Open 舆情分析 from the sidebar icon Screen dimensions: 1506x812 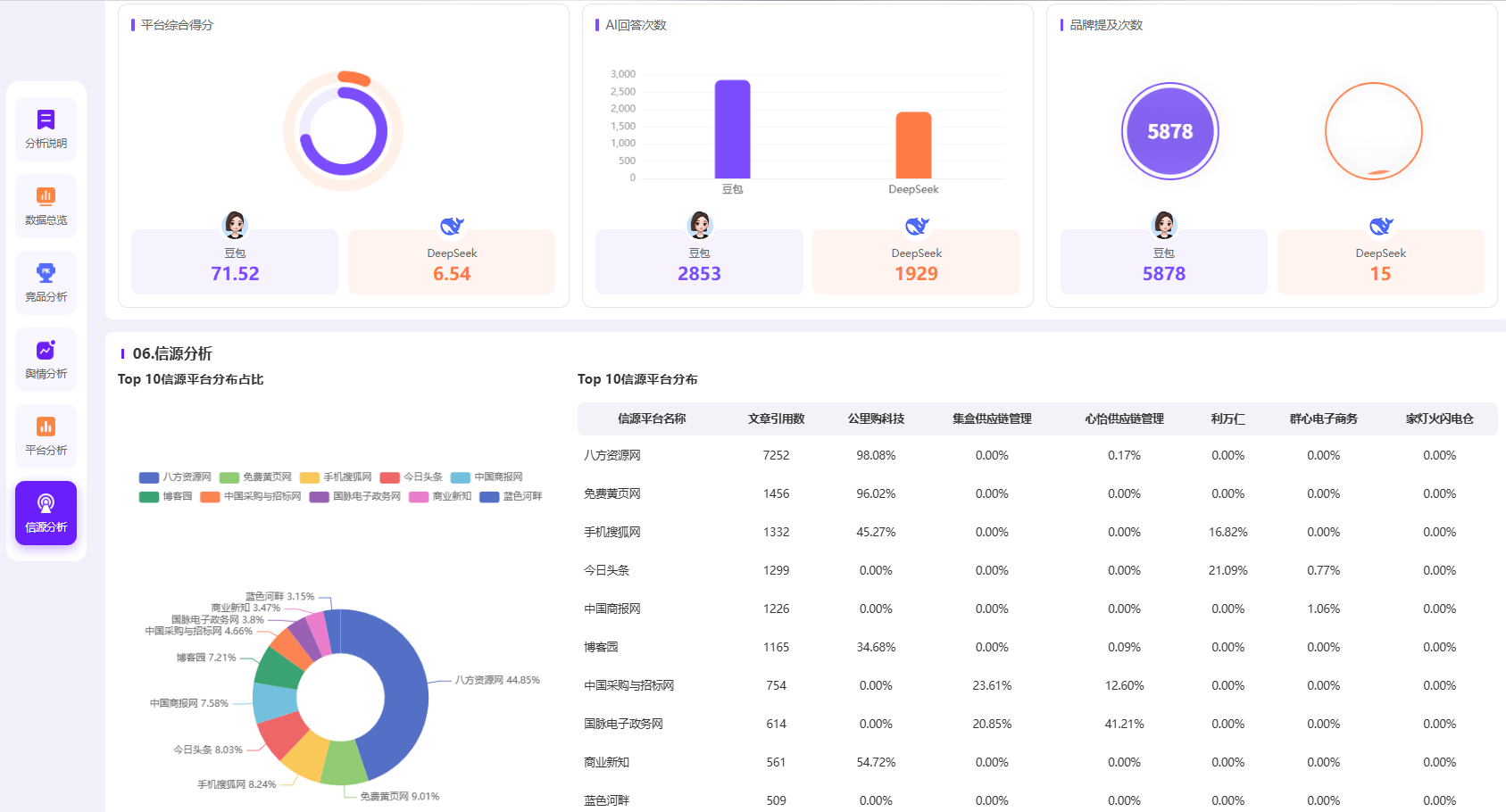pos(46,350)
